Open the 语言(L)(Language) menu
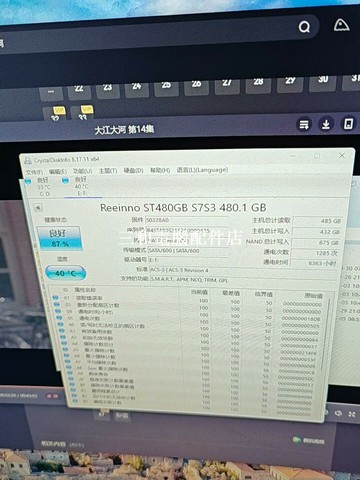Viewport: 360px width, 480px height. pyautogui.click(x=202, y=170)
